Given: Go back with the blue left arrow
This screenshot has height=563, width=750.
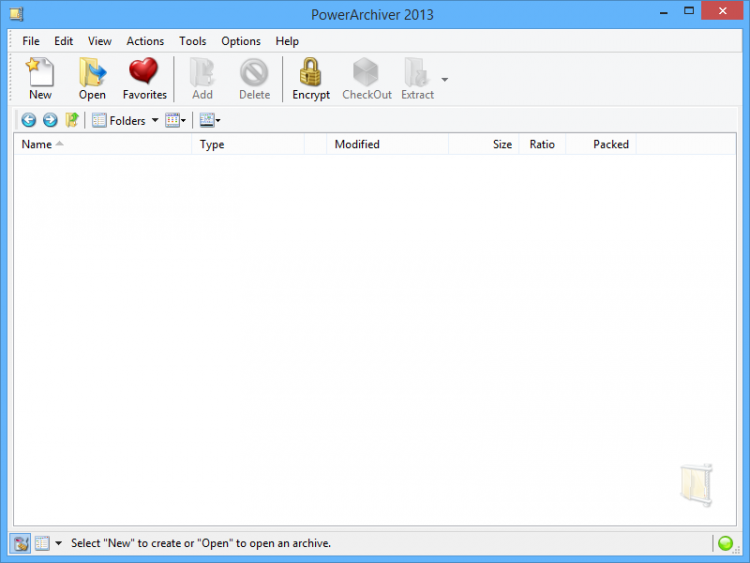Looking at the screenshot, I should click(29, 120).
